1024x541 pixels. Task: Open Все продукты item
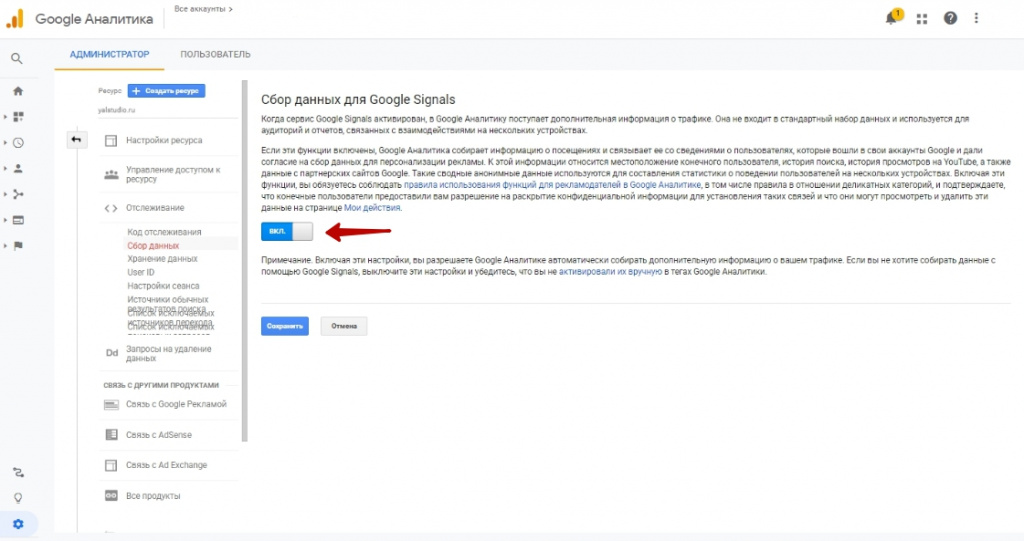153,496
